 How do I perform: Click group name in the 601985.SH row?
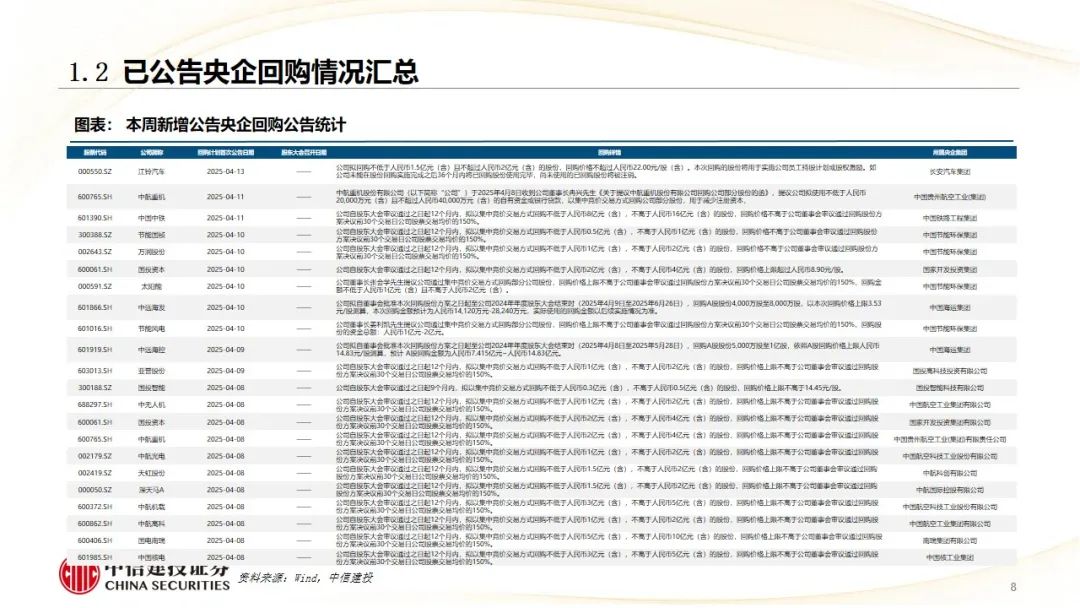pyautogui.click(x=950, y=558)
